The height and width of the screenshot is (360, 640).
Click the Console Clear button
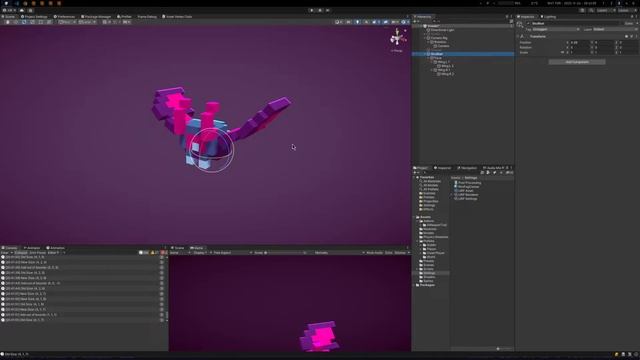click(x=4, y=253)
